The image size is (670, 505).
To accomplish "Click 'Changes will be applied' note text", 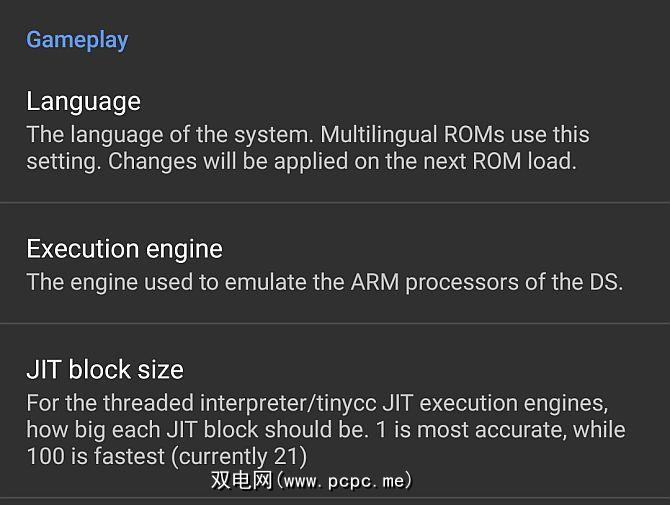I will [230, 161].
